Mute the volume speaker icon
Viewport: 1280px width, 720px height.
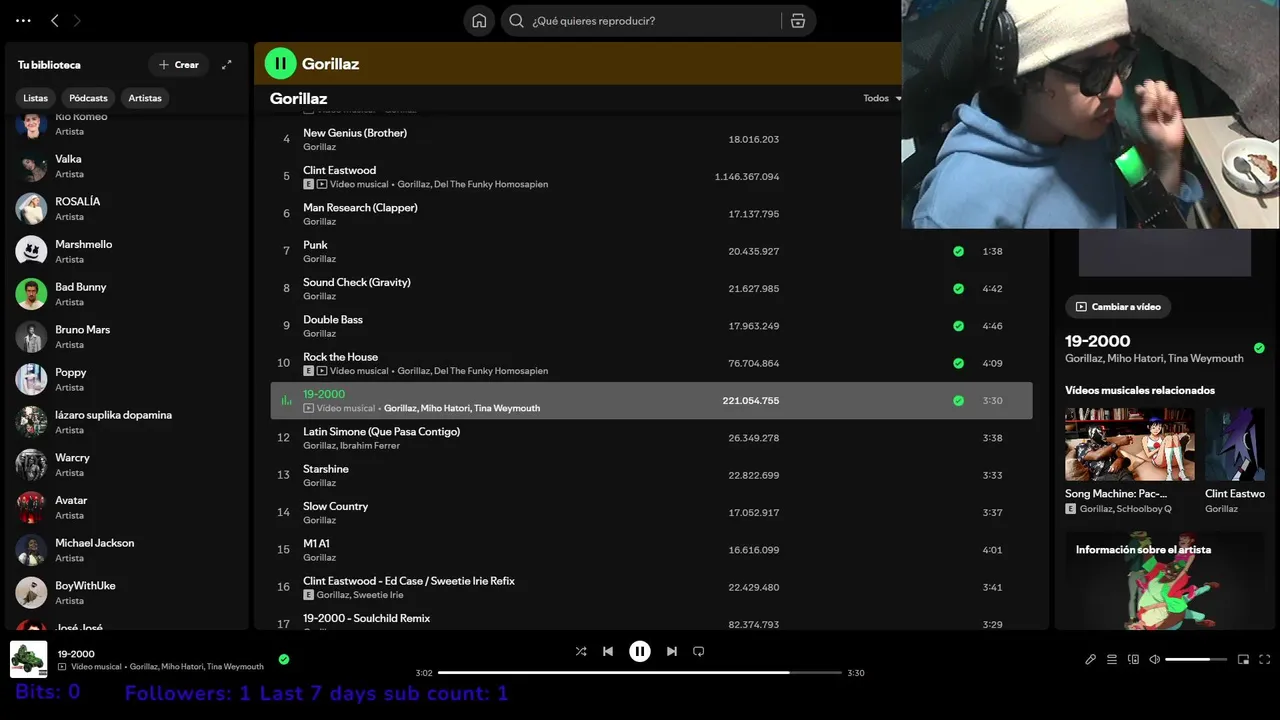(x=1155, y=659)
